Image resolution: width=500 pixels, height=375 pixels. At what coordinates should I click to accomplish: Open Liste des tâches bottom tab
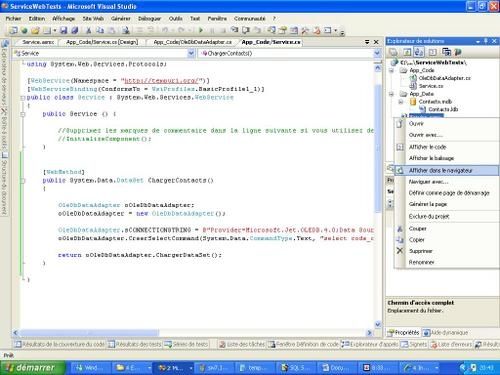point(242,344)
